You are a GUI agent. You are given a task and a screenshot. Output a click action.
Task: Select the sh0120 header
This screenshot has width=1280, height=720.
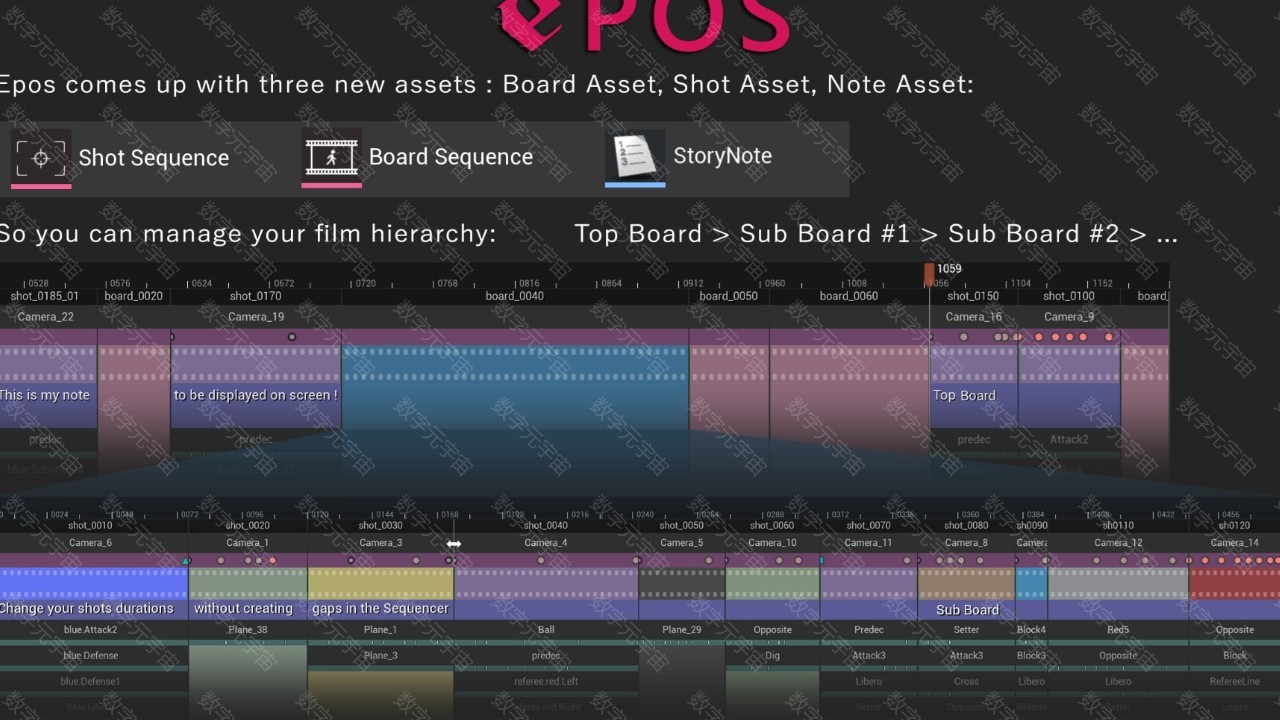pyautogui.click(x=1234, y=525)
